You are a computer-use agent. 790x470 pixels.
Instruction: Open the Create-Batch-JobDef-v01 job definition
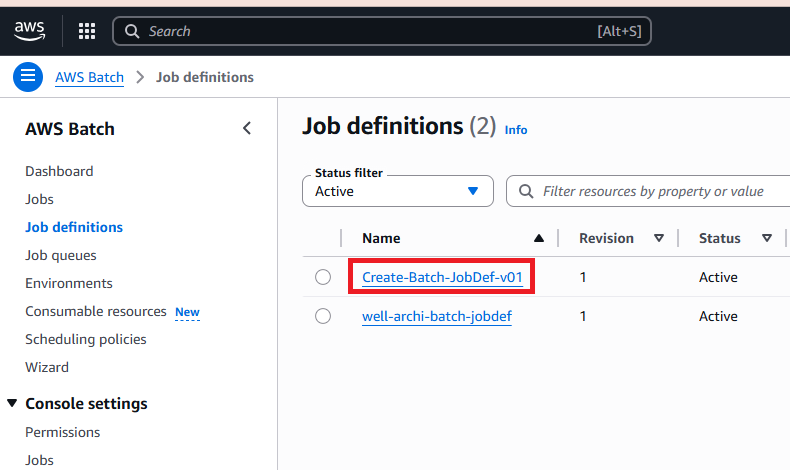pyautogui.click(x=442, y=277)
